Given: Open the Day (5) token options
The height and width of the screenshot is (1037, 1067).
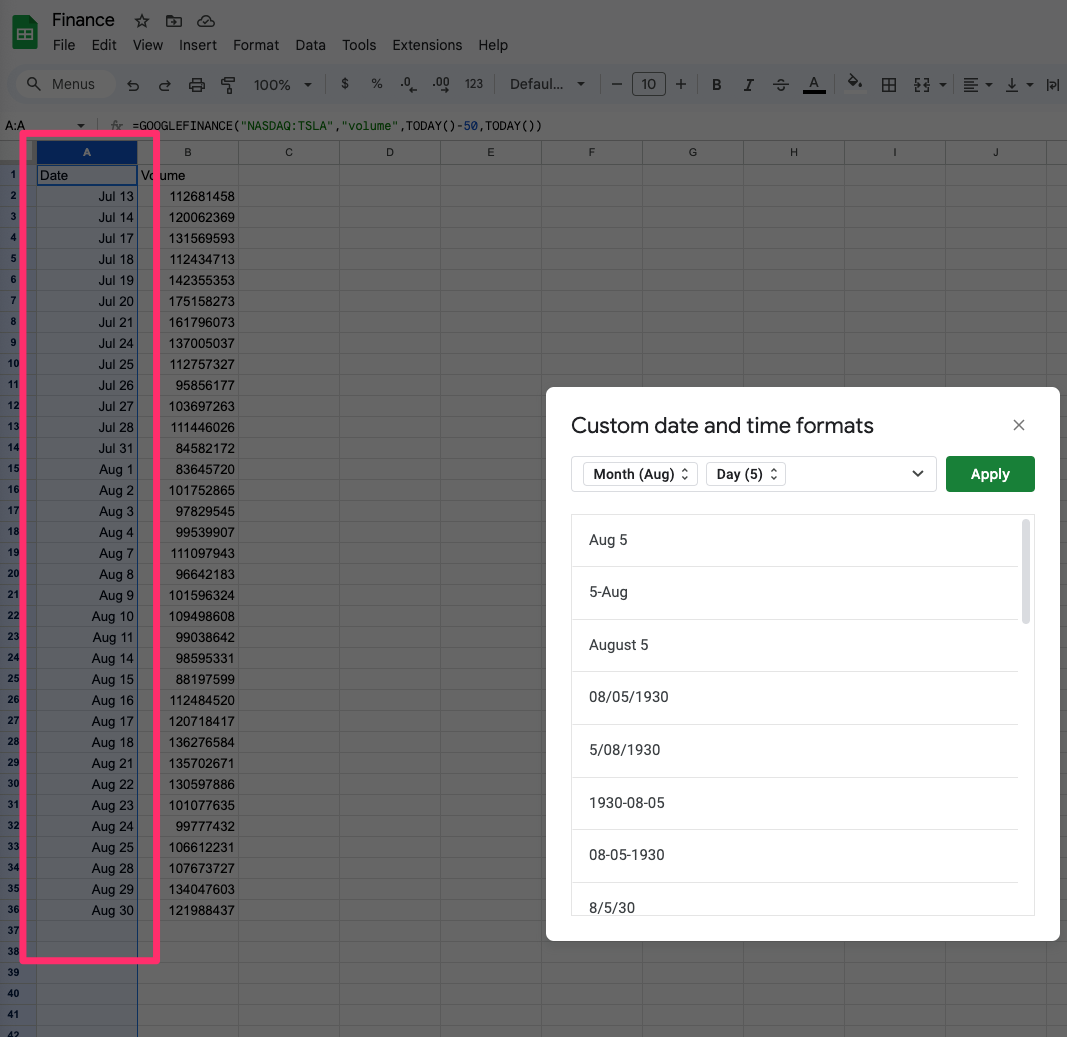Looking at the screenshot, I should click(x=745, y=474).
